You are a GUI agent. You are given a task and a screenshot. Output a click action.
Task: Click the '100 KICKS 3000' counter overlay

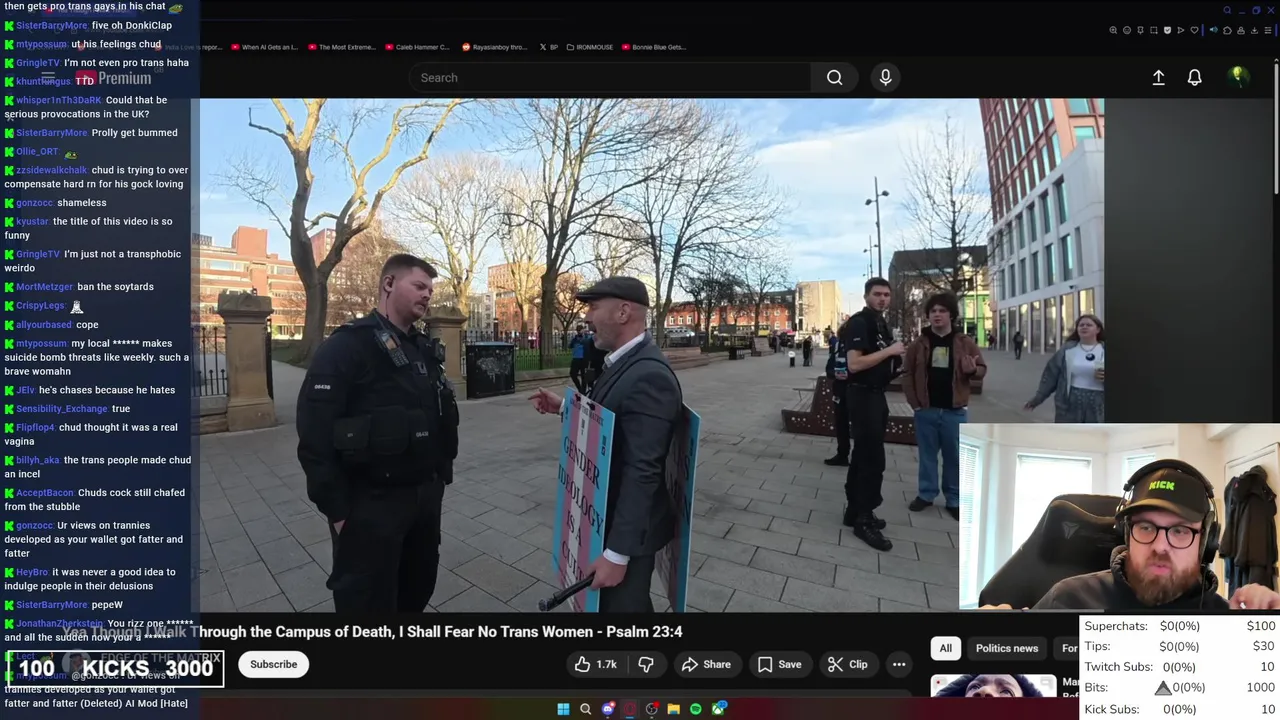[115, 668]
